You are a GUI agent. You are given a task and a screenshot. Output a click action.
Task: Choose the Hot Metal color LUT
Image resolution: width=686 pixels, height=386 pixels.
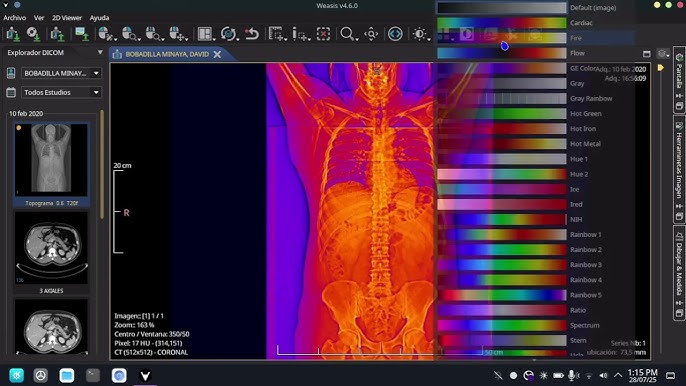[536, 144]
